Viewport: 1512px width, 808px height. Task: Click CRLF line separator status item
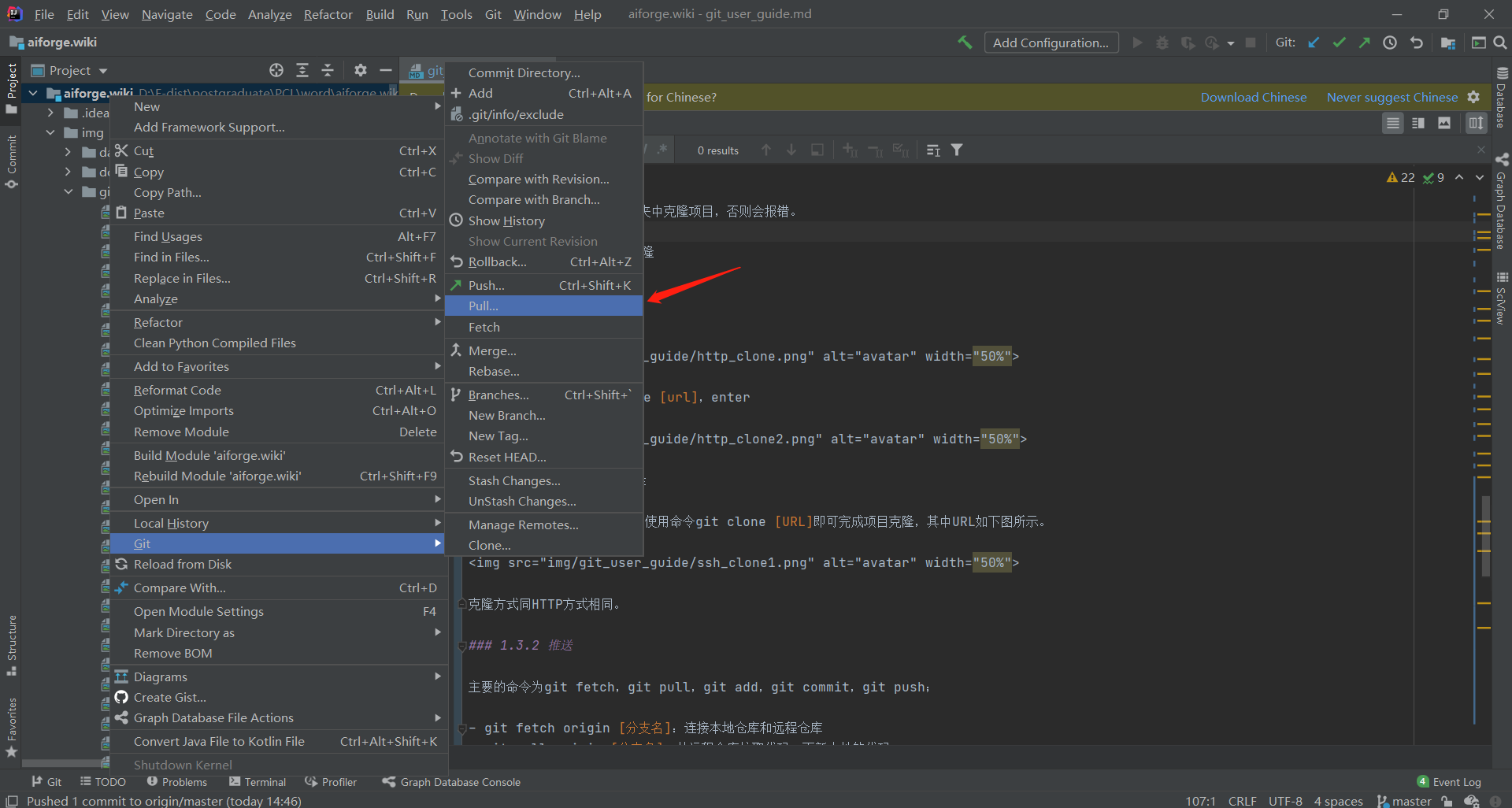[x=1242, y=801]
